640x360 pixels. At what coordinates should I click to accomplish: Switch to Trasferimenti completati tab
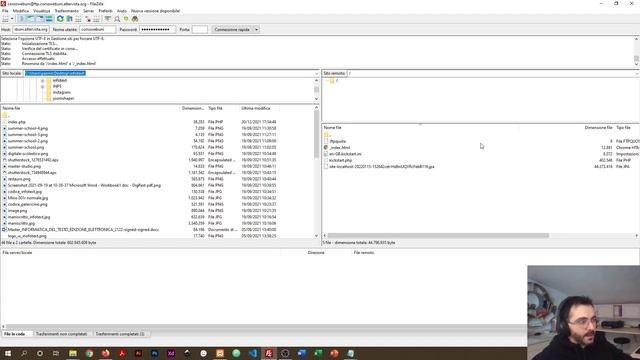pyautogui.click(x=120, y=334)
